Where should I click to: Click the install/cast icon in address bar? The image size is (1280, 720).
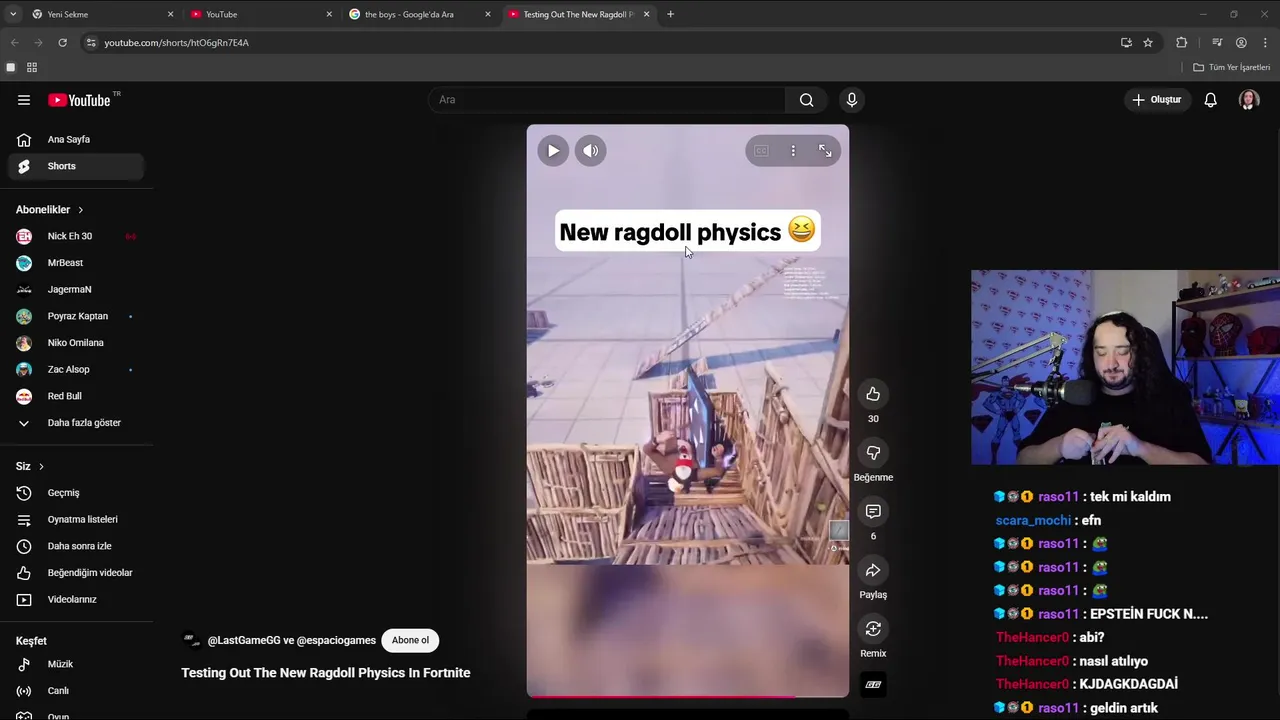pos(1126,43)
